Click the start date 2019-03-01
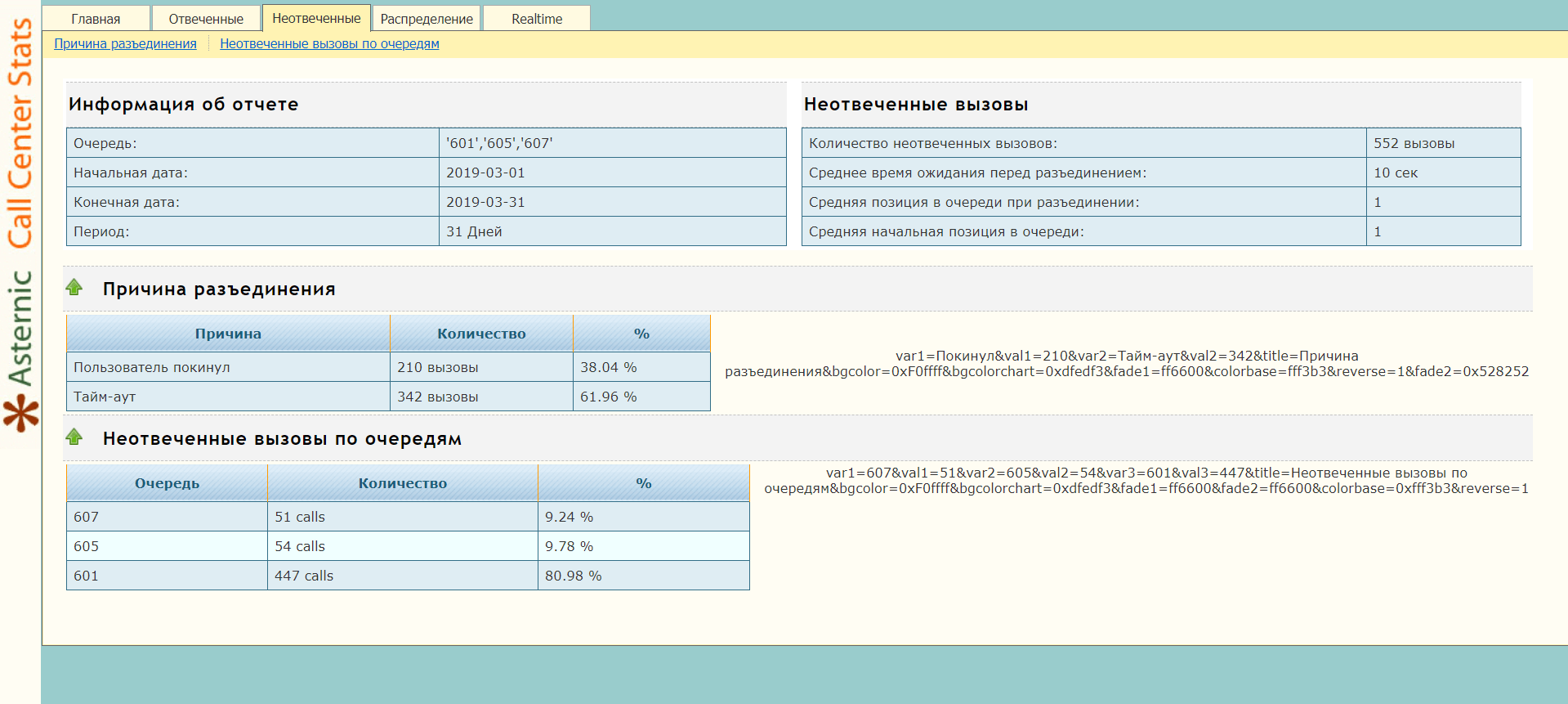The image size is (1568, 704). (485, 173)
